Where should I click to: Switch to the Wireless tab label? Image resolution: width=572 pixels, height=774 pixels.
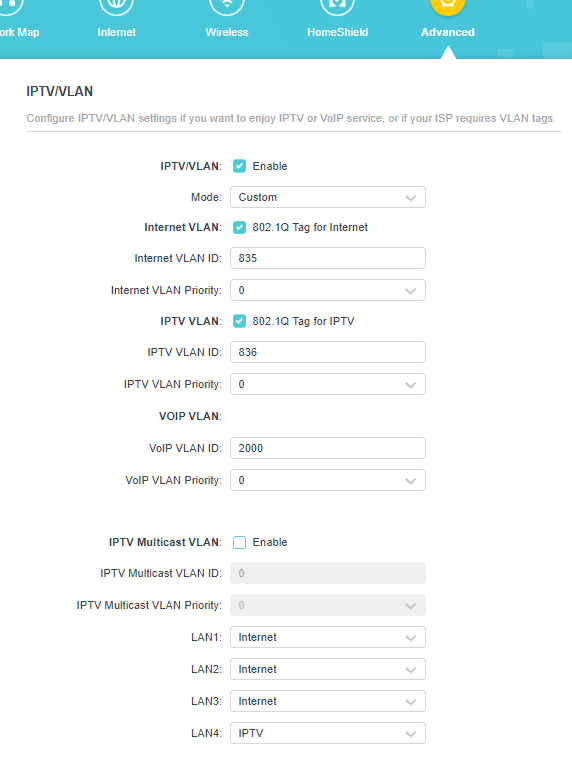[x=227, y=32]
